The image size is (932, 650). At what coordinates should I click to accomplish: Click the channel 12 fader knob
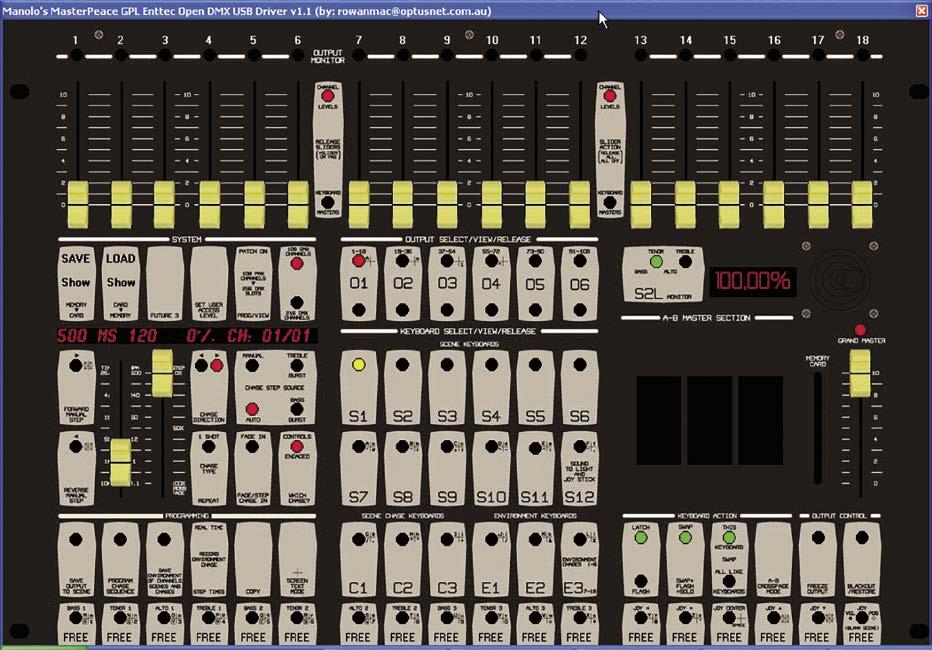click(580, 205)
